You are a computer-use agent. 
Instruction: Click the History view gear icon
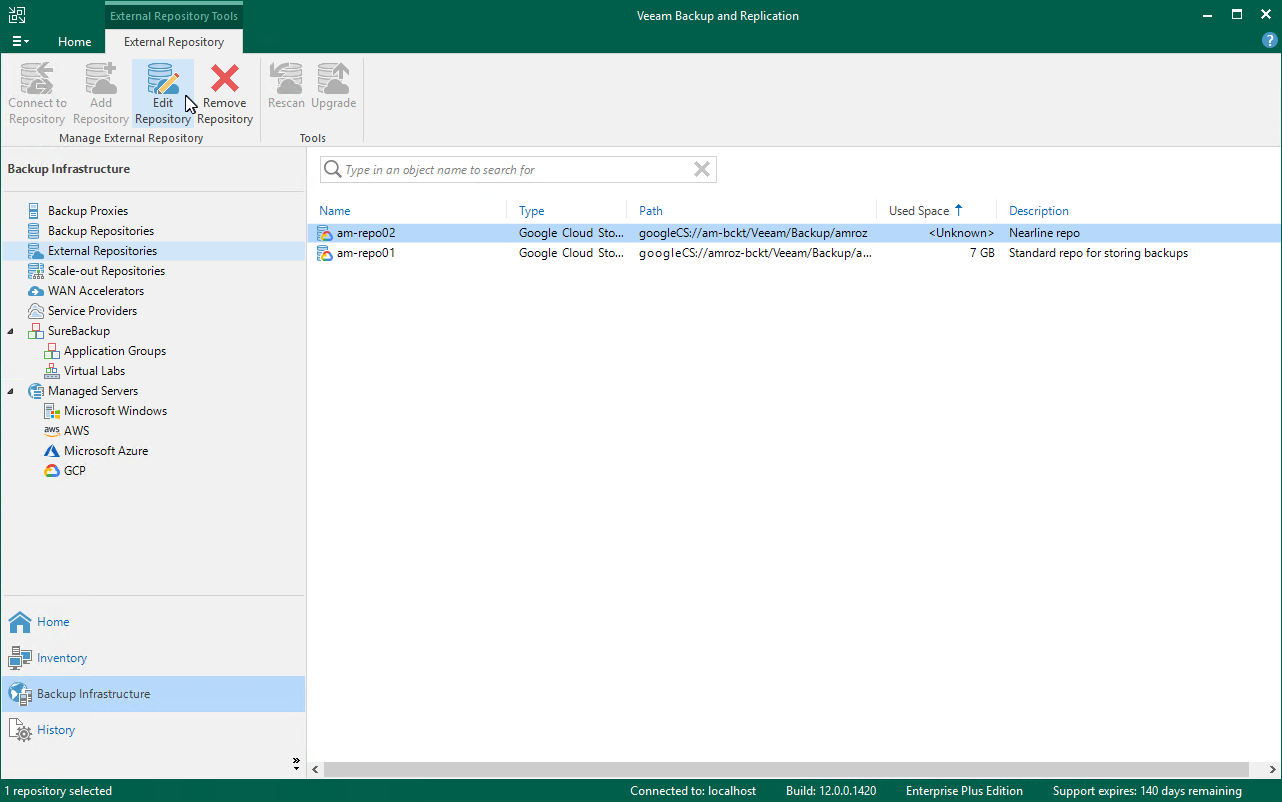20,730
